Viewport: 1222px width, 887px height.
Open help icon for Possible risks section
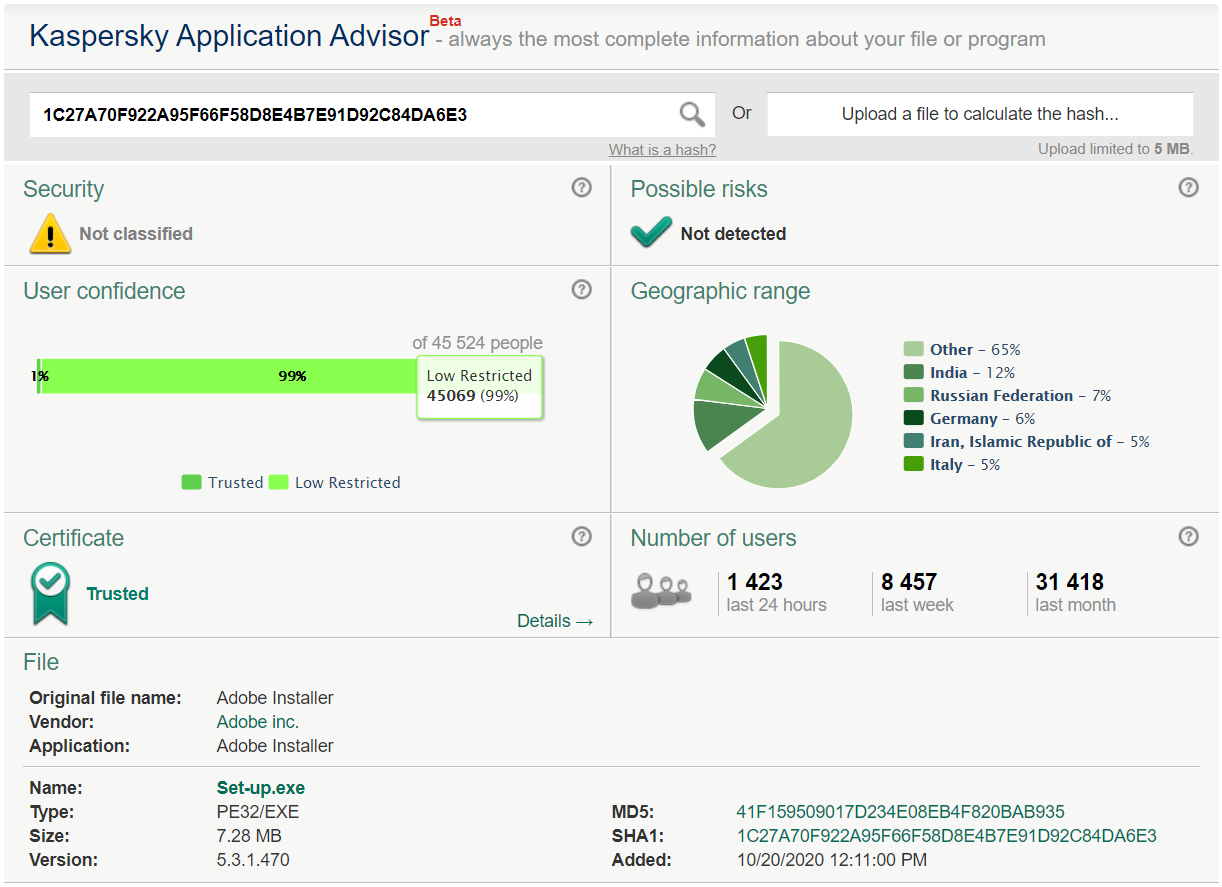coord(1188,188)
